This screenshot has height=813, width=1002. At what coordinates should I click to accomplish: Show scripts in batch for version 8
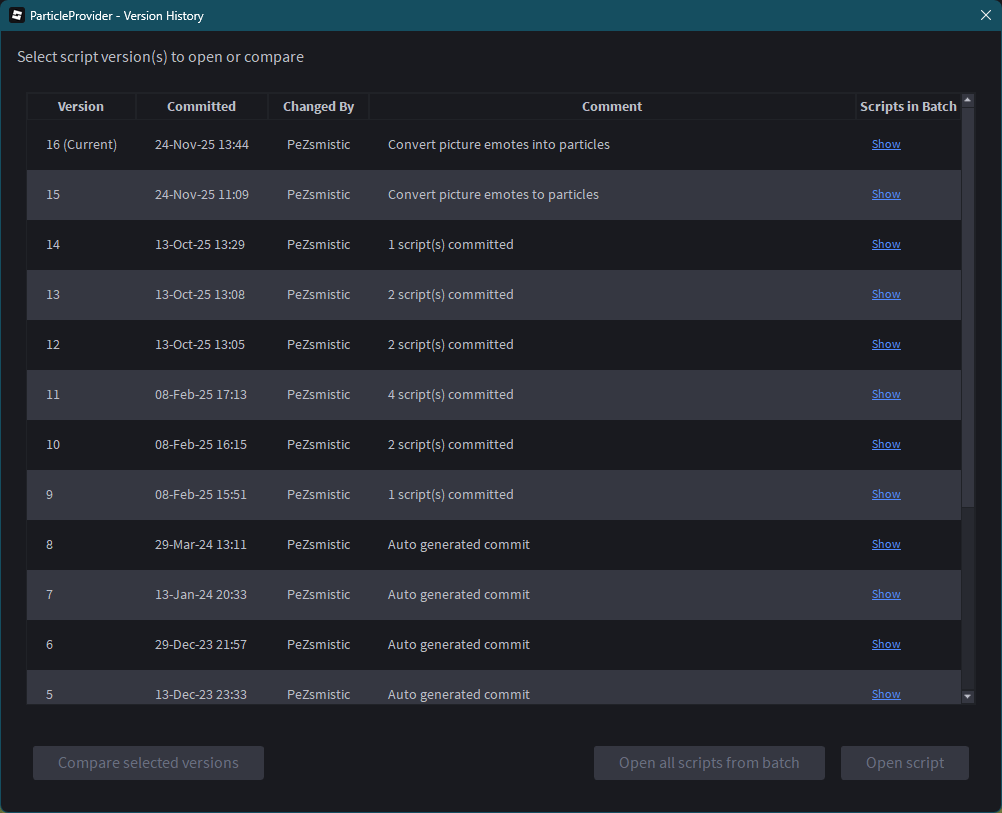click(886, 544)
